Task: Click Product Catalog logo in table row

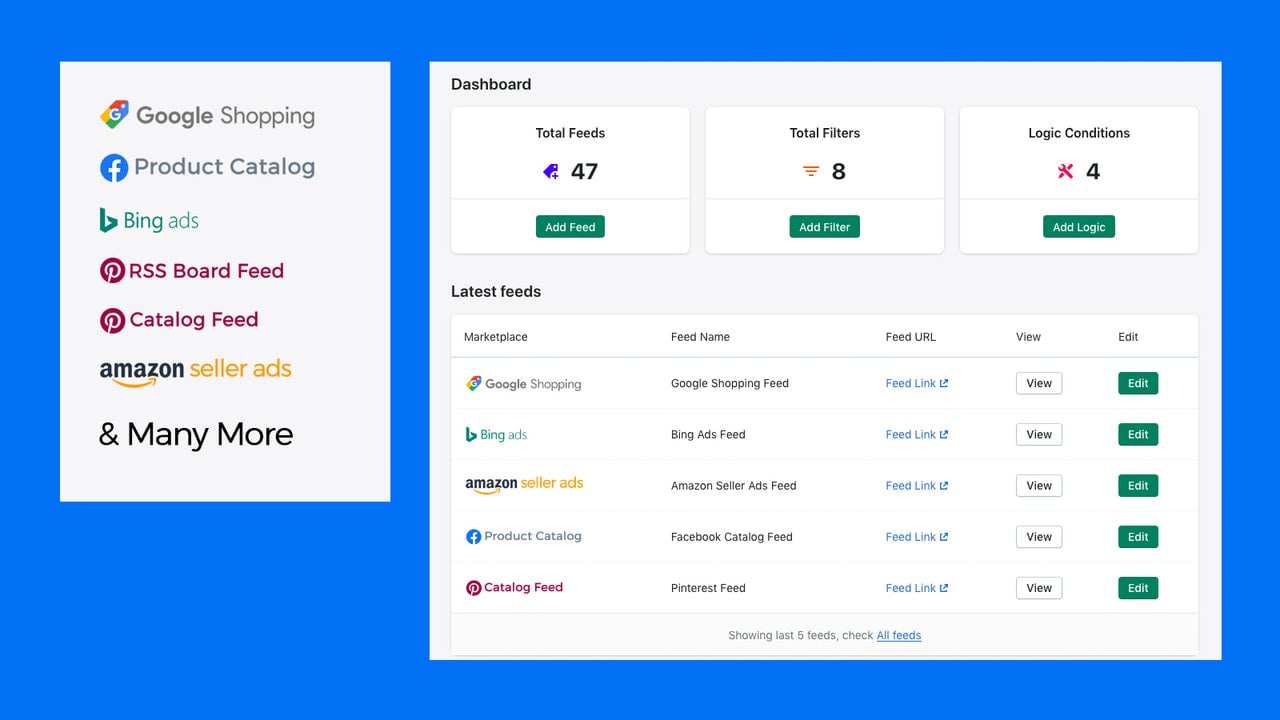Action: [x=524, y=536]
